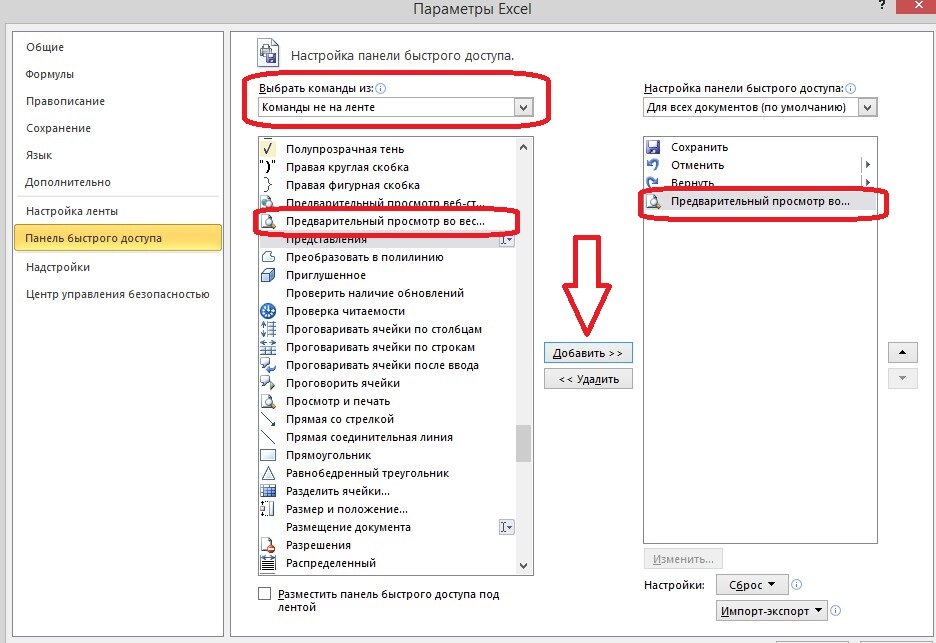
Task: Click the move up arrow button
Action: coord(903,352)
